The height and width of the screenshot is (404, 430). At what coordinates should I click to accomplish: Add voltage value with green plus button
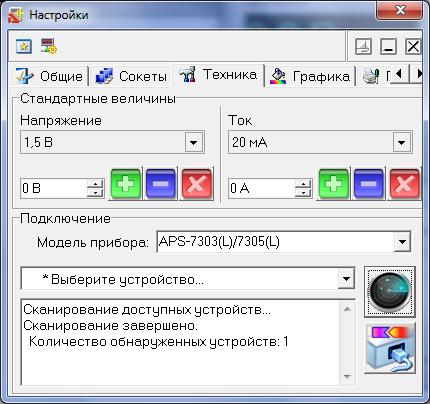[126, 184]
